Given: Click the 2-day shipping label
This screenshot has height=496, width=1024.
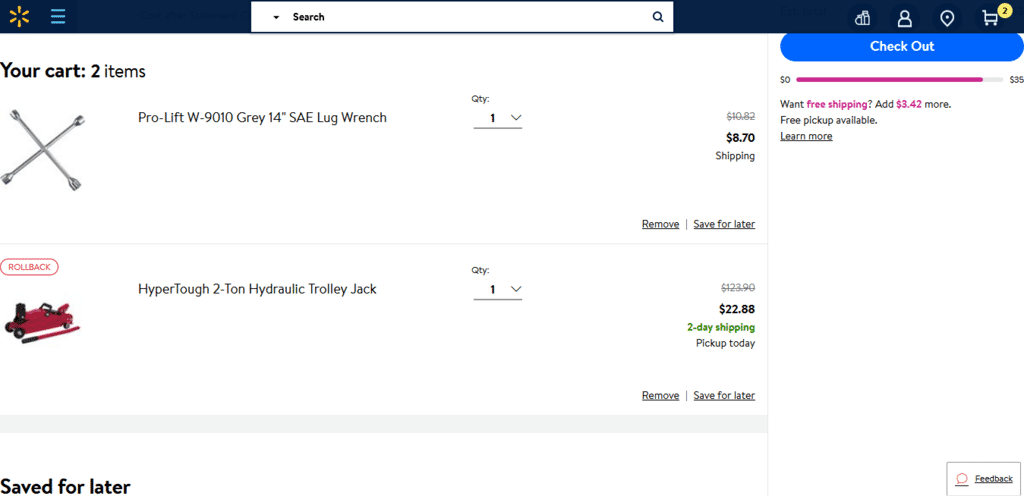Looking at the screenshot, I should click(721, 327).
